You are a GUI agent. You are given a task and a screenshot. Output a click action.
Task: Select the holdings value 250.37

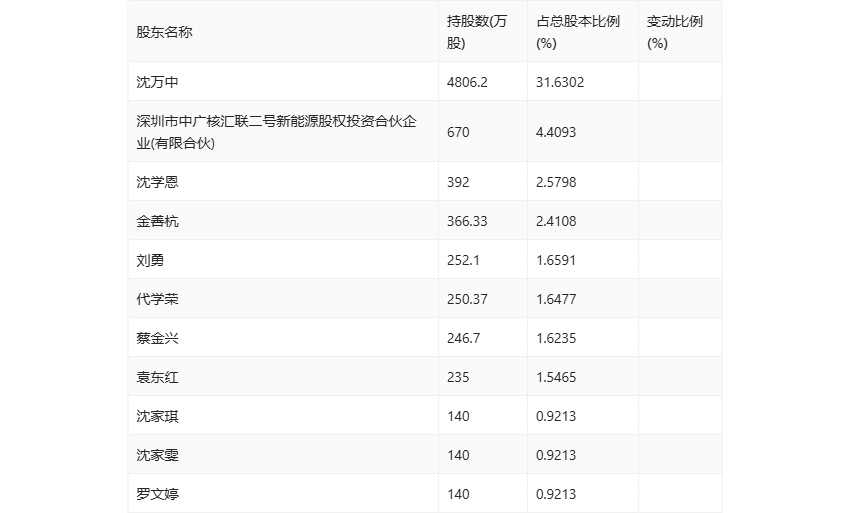[x=467, y=299]
